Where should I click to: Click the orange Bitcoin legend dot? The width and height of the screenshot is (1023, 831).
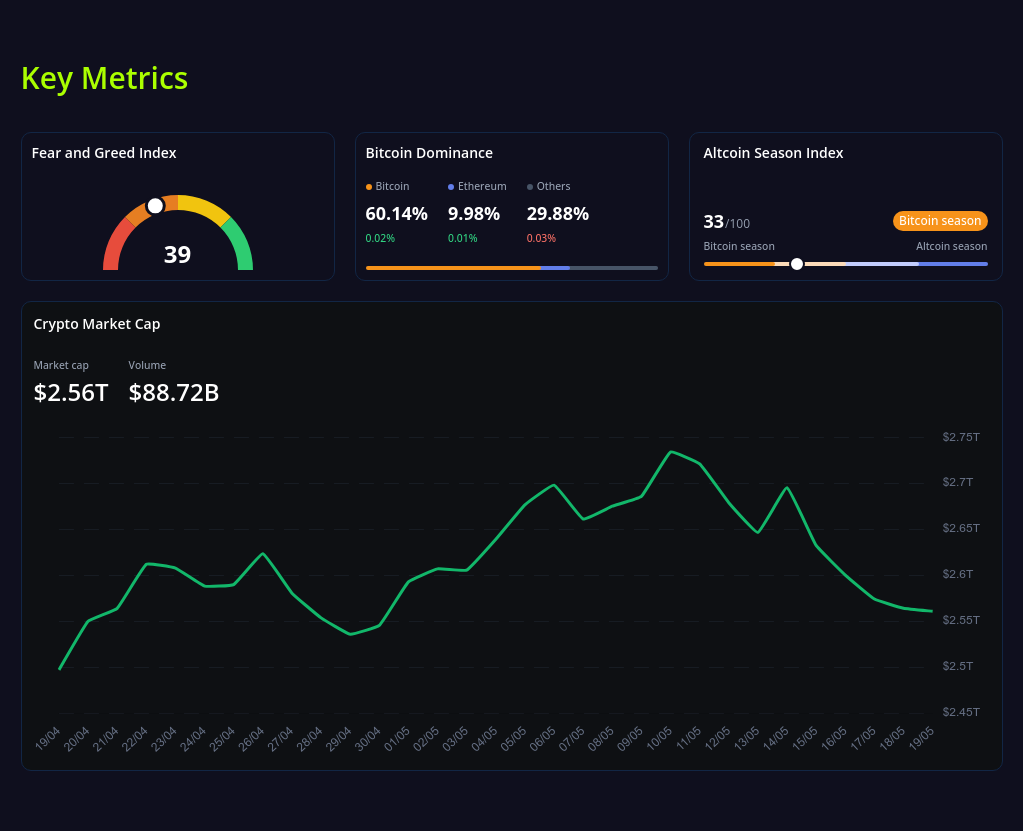[x=369, y=187]
